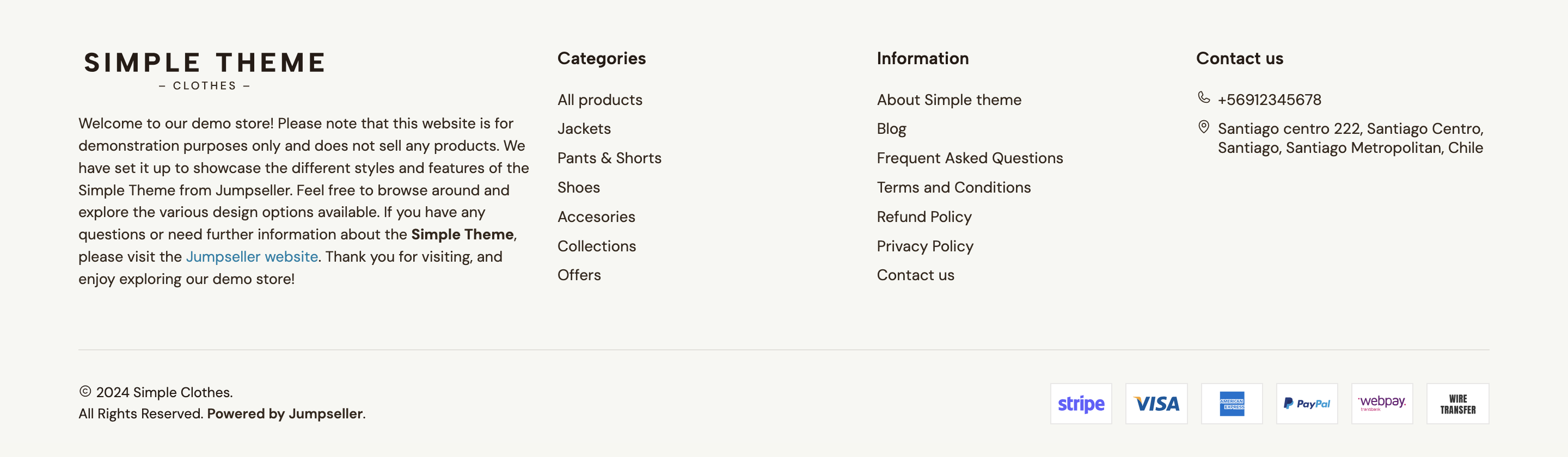Click the American Express payment icon
The image size is (1568, 457).
1232,404
